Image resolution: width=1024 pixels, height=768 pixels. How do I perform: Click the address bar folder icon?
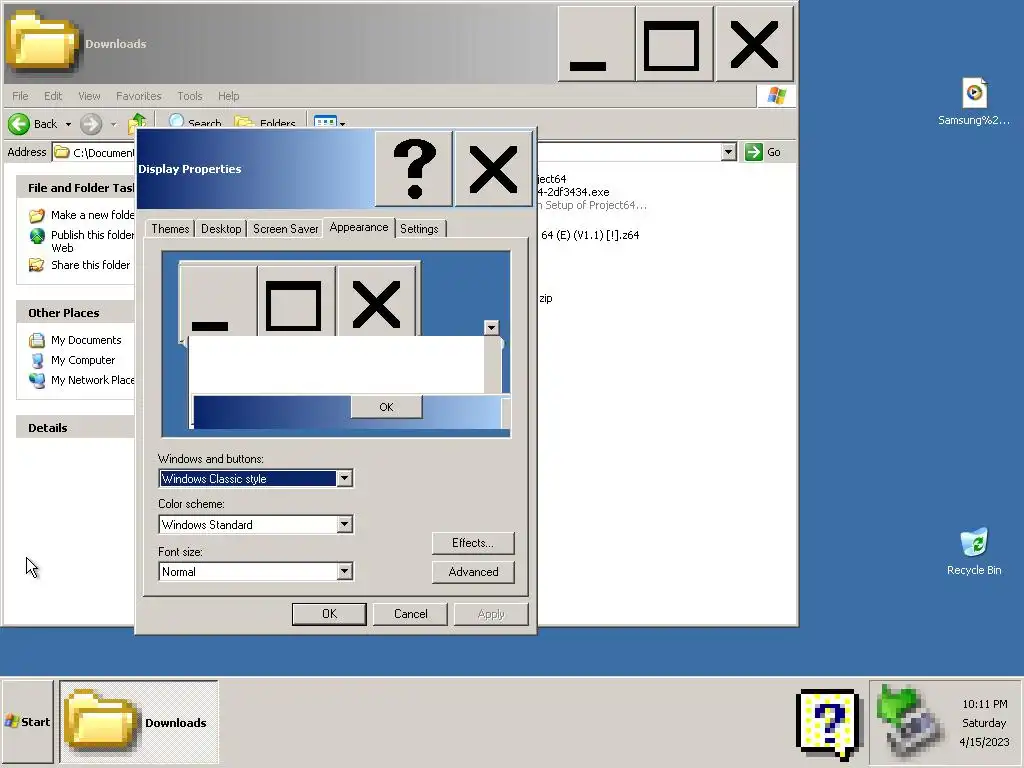(x=62, y=152)
